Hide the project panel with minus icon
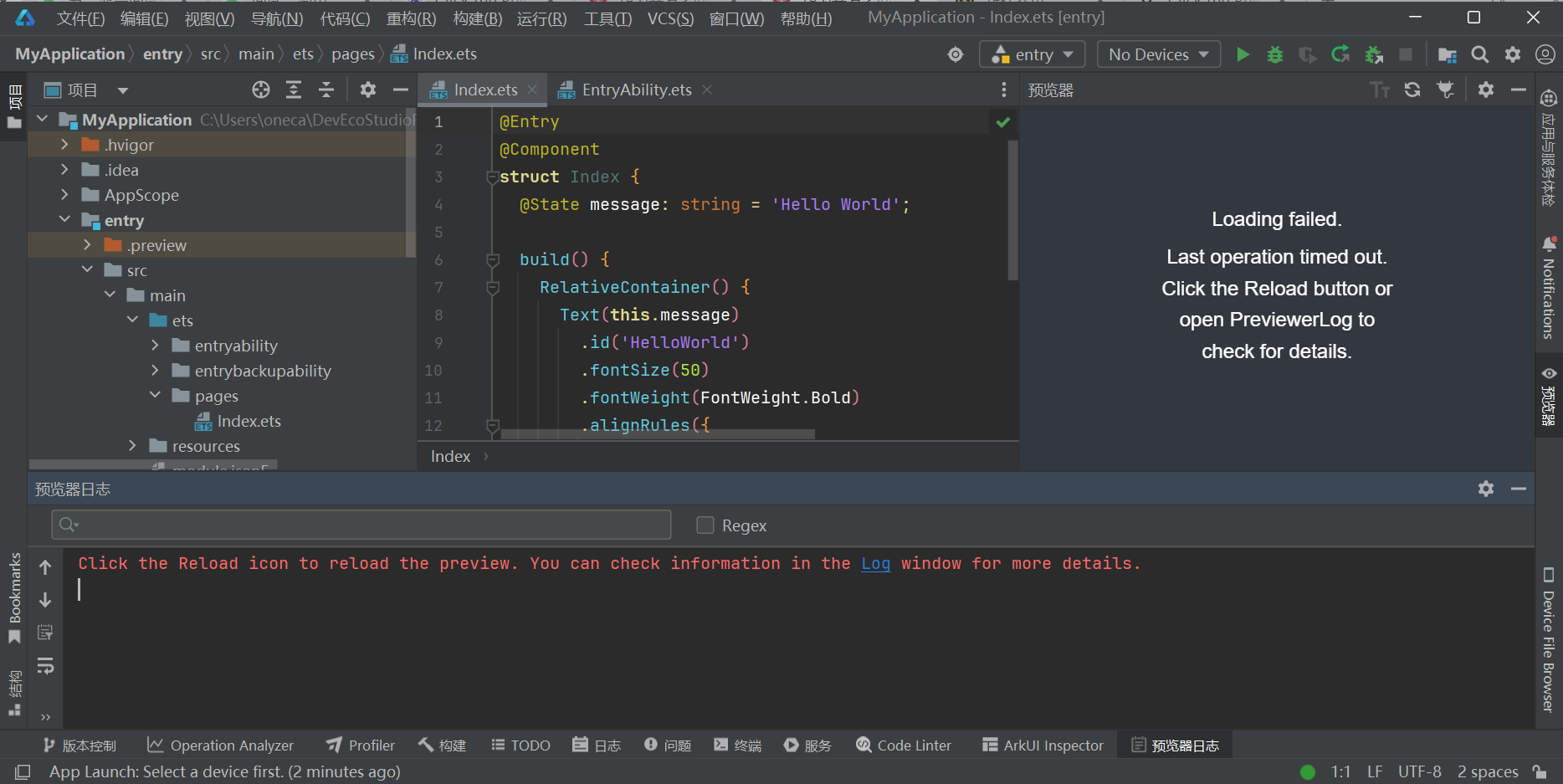Screen dimensions: 1563x784 401,90
